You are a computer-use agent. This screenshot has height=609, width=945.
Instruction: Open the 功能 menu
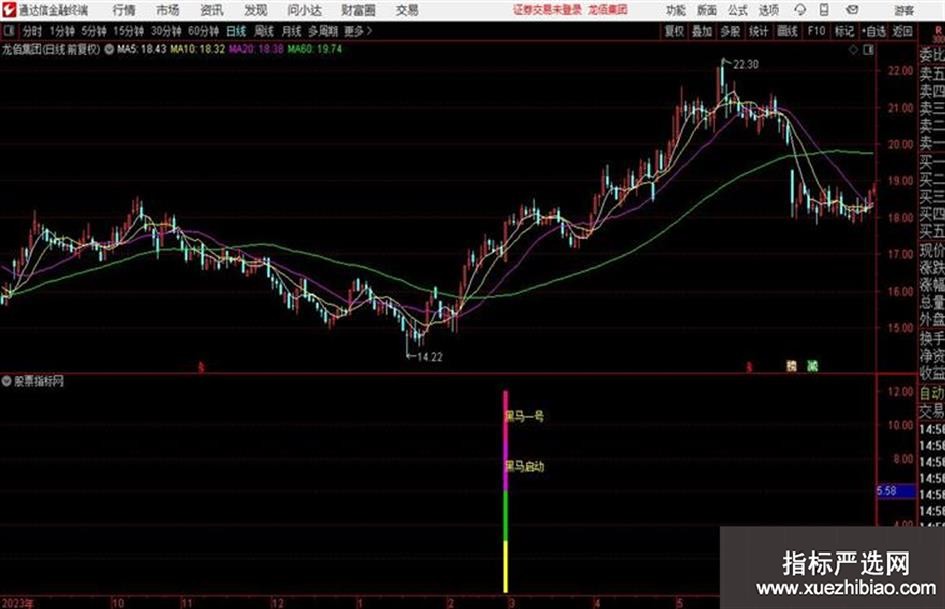pos(676,10)
